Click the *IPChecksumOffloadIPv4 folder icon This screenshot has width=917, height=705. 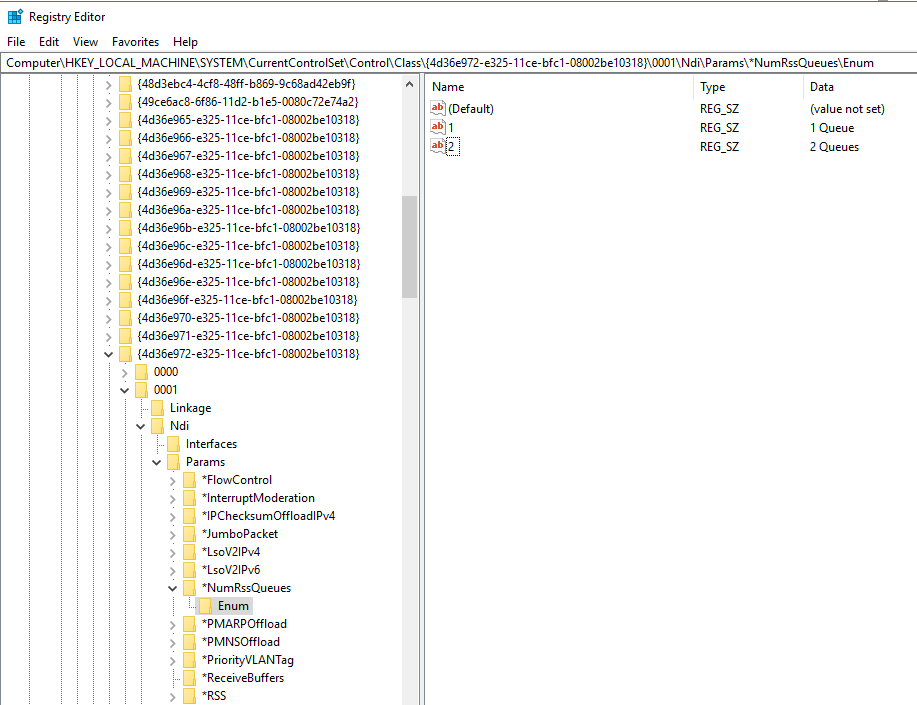coord(189,516)
